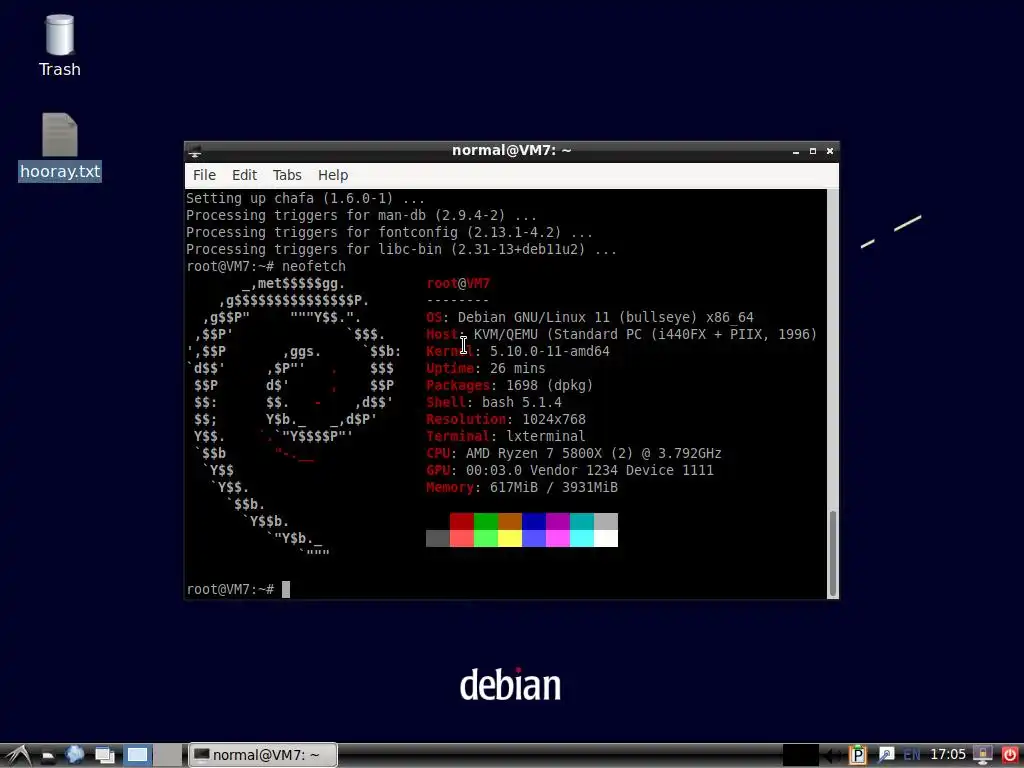Viewport: 1024px width, 768px height.
Task: Click the Resolution '1024x768' value
Action: [554, 419]
